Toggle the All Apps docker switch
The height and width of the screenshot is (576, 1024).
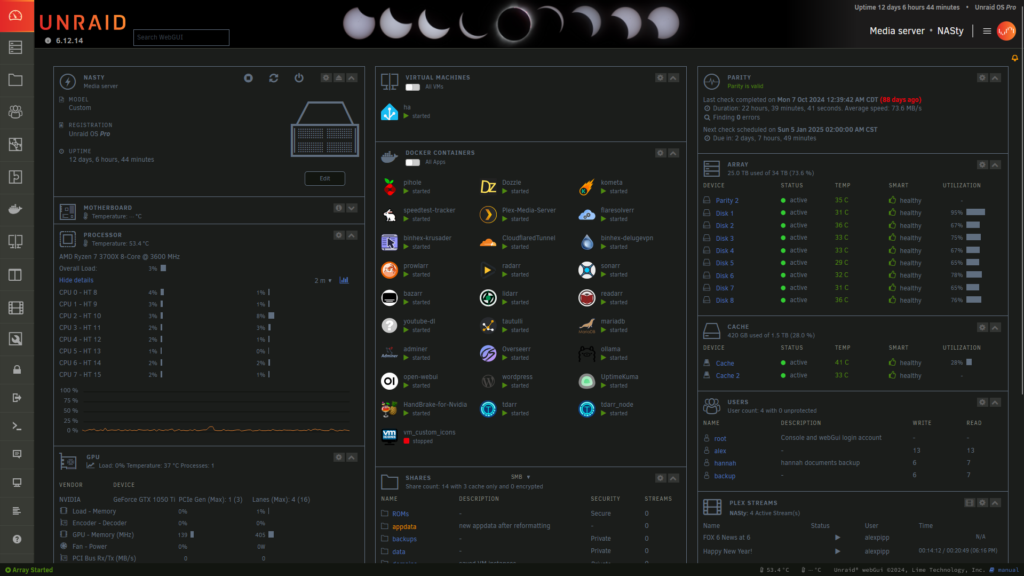pyautogui.click(x=412, y=162)
